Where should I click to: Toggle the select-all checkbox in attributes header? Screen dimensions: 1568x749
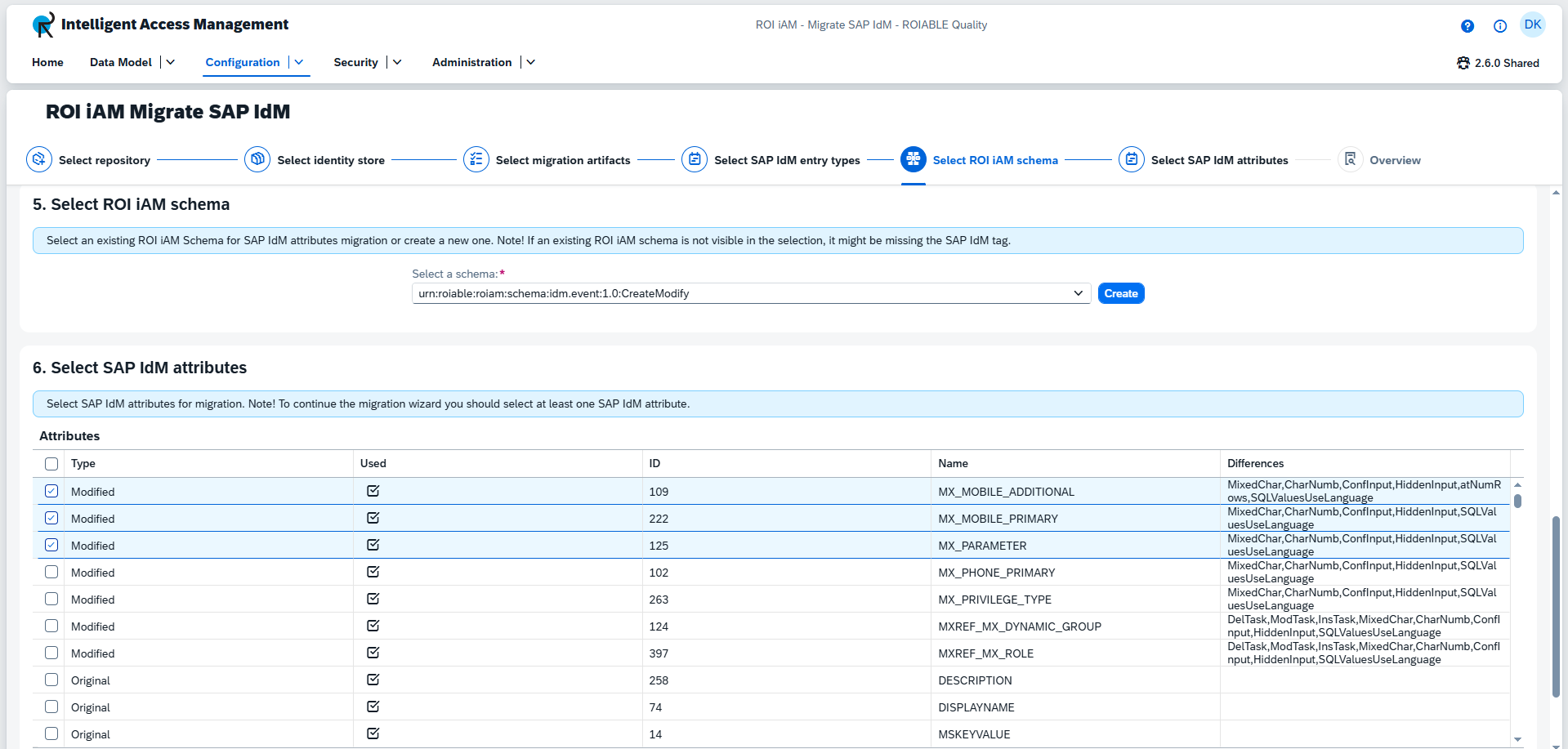tap(51, 463)
